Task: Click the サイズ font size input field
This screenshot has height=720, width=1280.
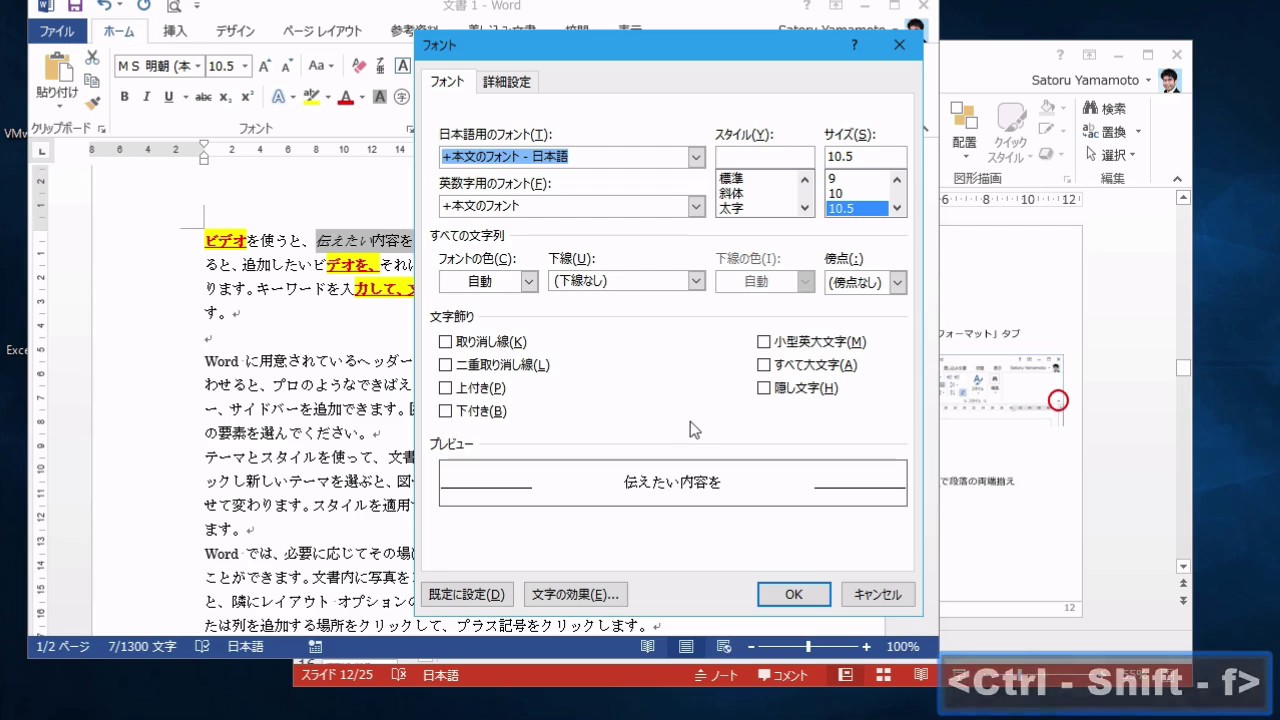Action: (865, 157)
